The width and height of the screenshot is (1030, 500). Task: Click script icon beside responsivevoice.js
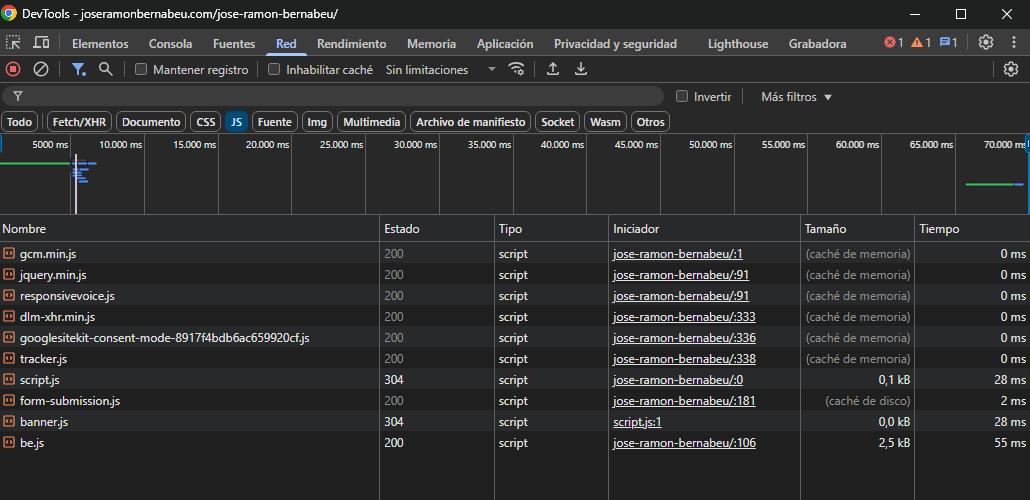point(9,296)
